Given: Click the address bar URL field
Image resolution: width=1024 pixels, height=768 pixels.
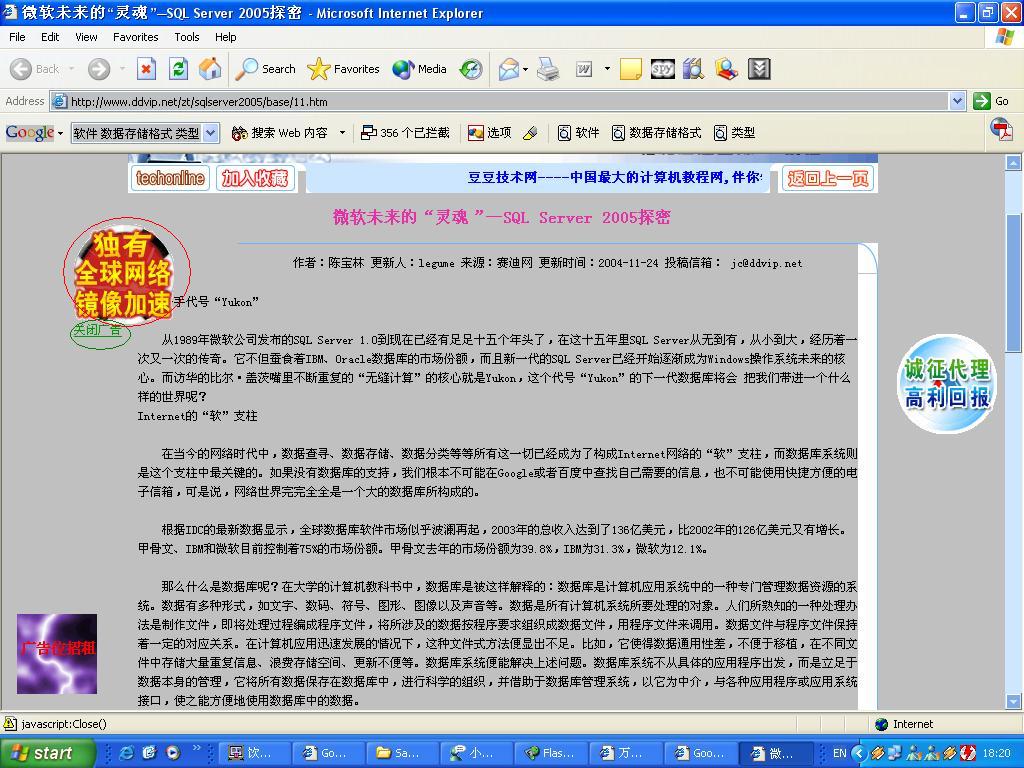Looking at the screenshot, I should 501,101.
